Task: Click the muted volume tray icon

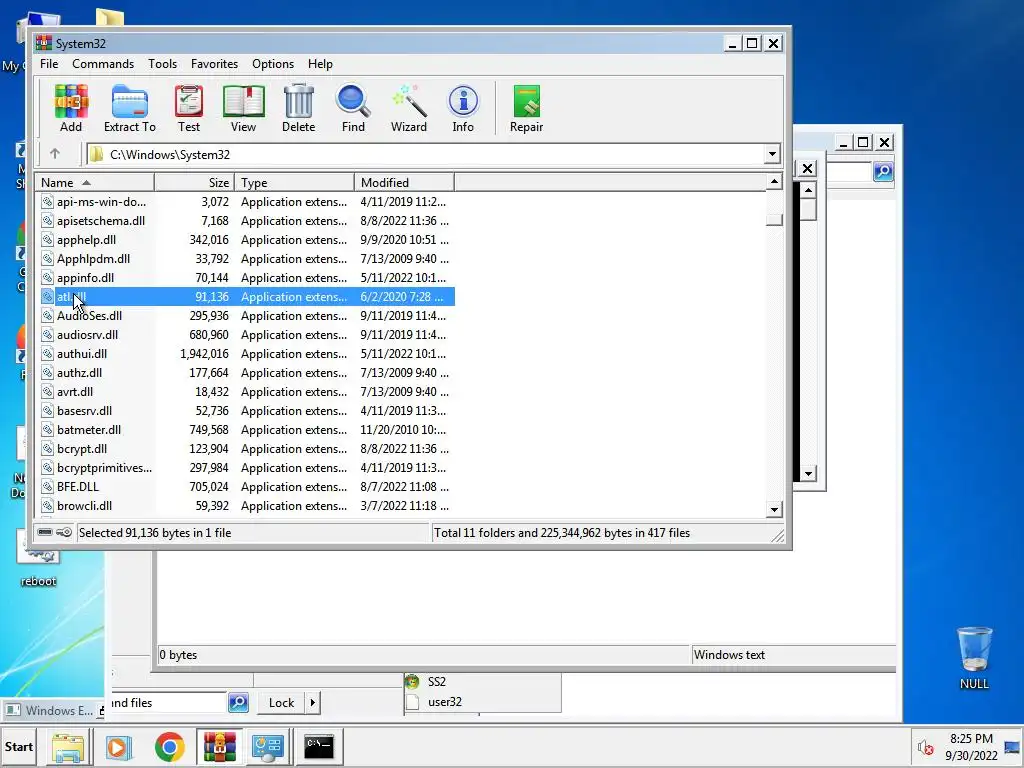Action: point(925,747)
